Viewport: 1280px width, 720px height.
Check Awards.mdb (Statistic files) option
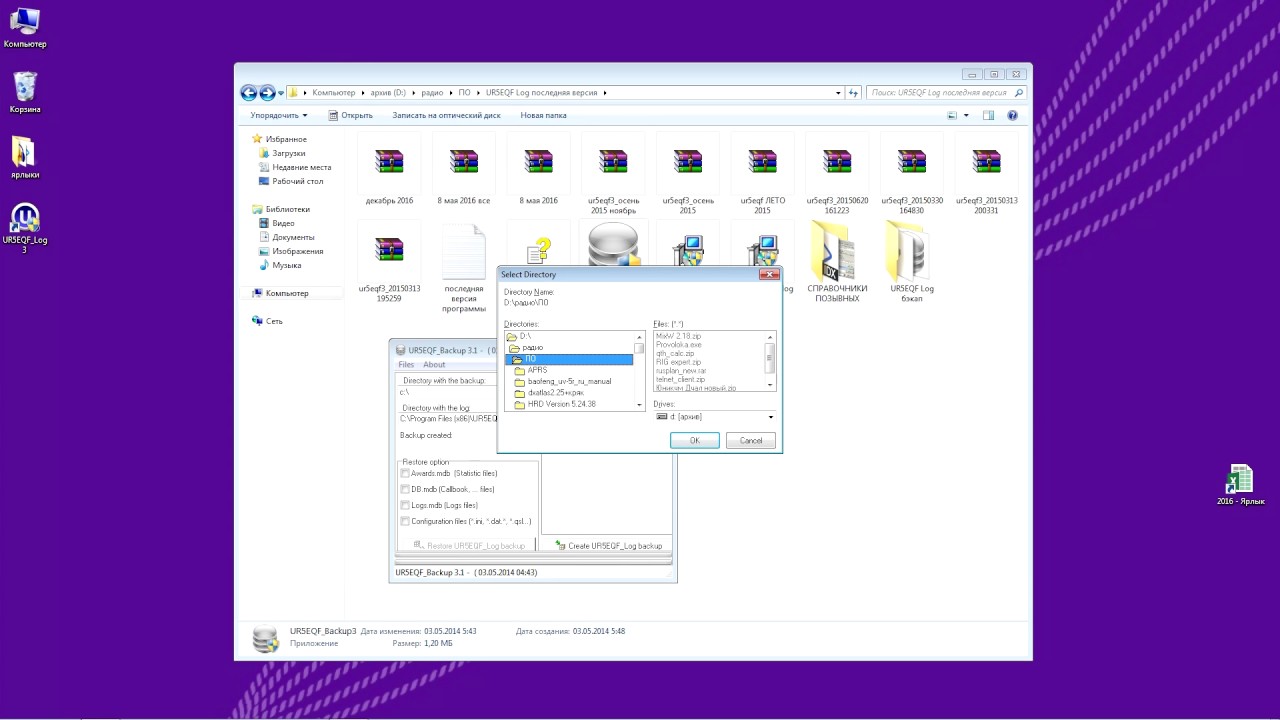pos(405,473)
